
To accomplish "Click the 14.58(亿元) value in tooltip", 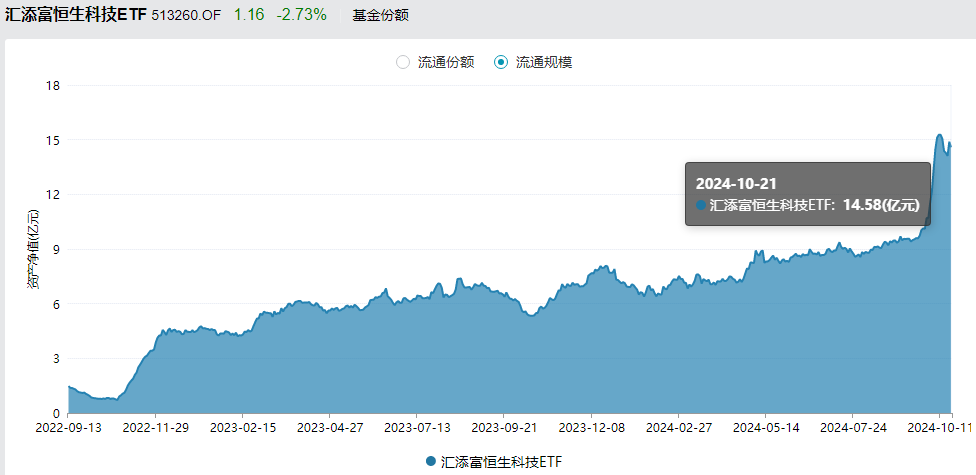I will (881, 206).
